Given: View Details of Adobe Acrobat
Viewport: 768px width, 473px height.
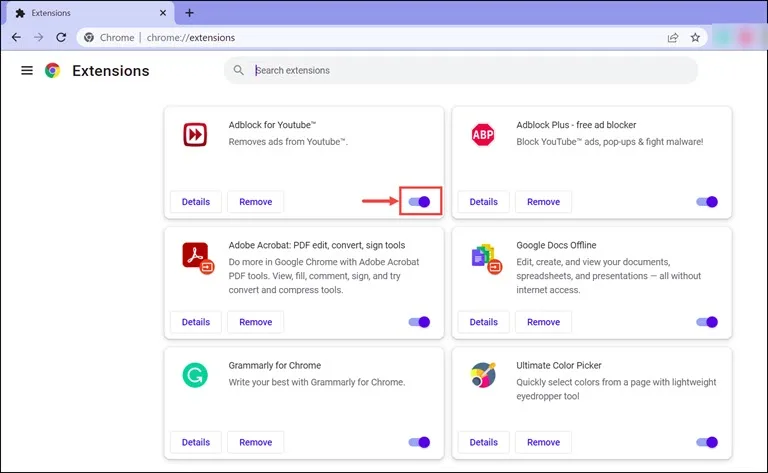Looking at the screenshot, I should click(196, 322).
